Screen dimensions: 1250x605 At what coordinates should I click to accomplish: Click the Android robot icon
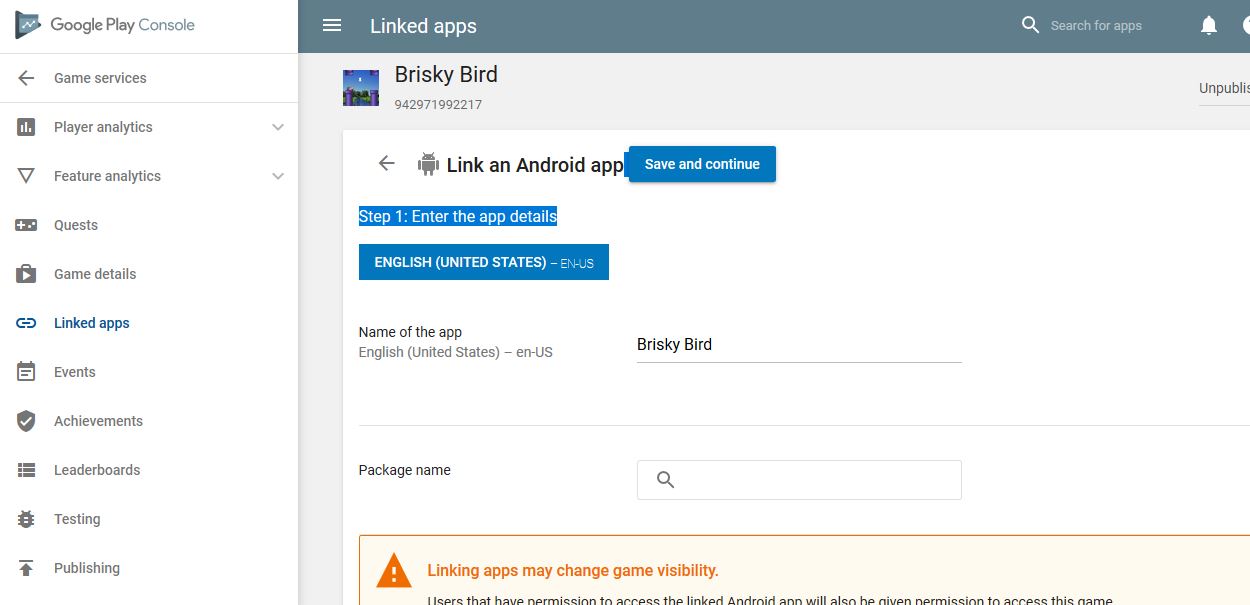point(428,164)
